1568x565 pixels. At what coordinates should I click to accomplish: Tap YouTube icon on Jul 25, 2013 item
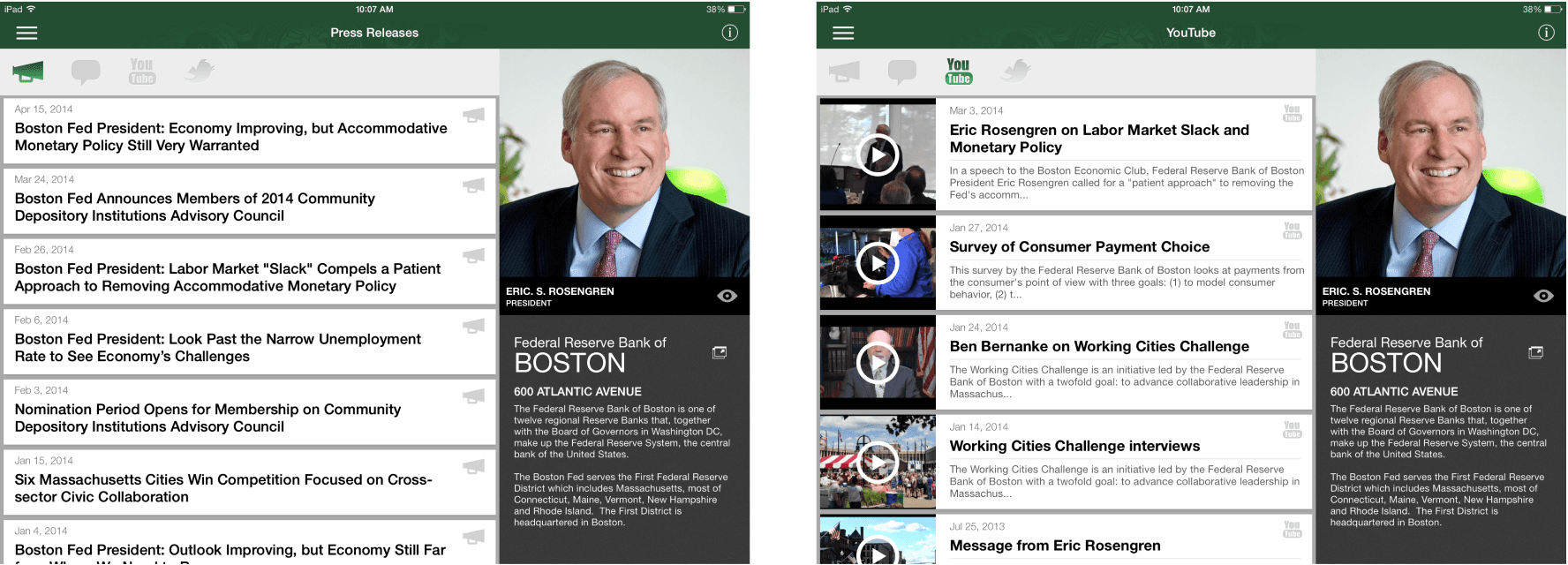click(x=1293, y=530)
